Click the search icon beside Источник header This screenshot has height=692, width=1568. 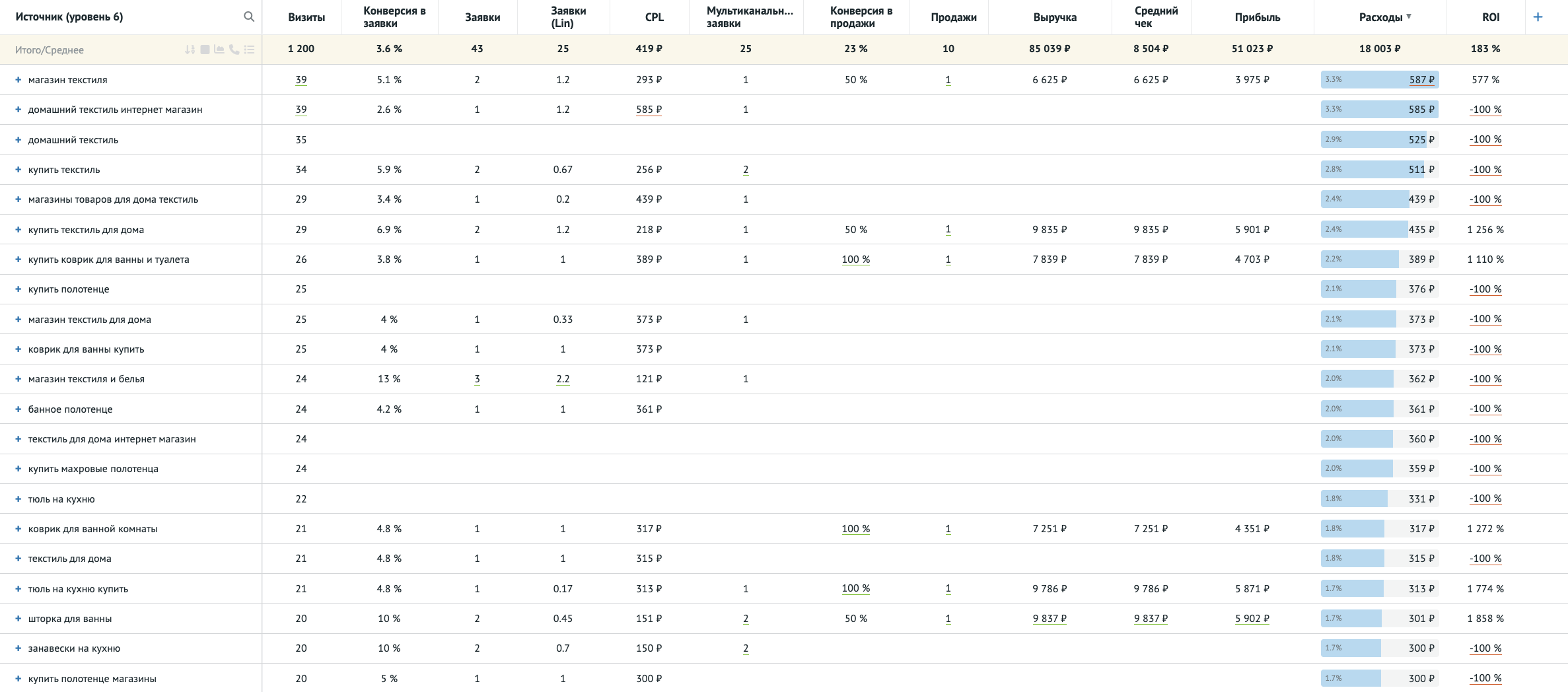pos(249,17)
